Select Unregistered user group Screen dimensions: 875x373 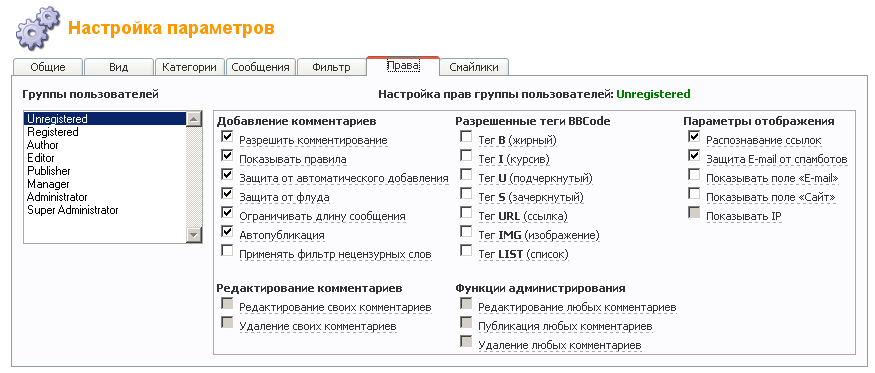pos(105,119)
